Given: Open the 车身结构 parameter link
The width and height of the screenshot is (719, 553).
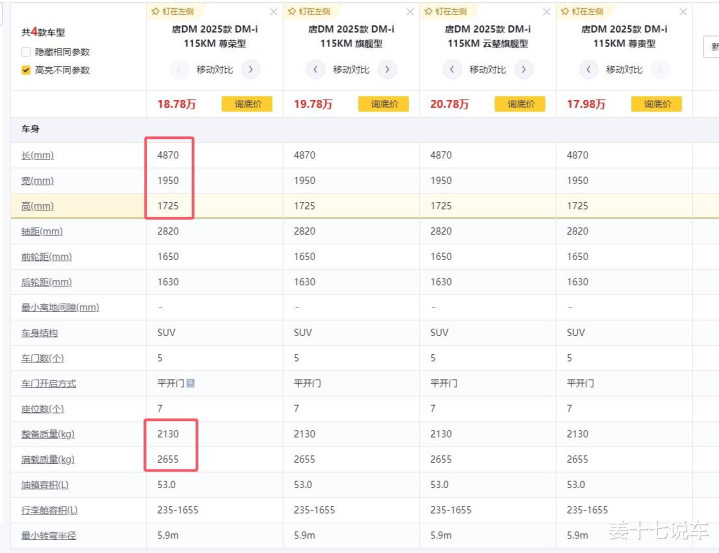Looking at the screenshot, I should [39, 333].
